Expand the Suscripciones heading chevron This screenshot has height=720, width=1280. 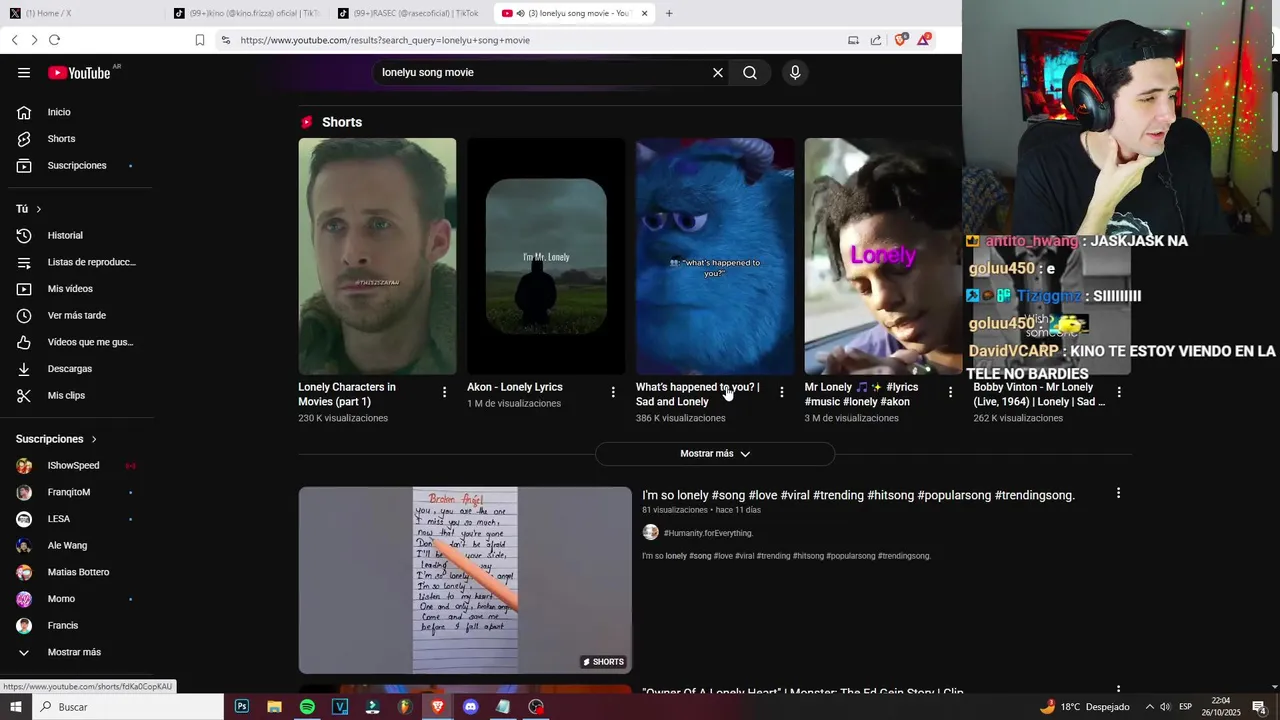click(x=94, y=439)
